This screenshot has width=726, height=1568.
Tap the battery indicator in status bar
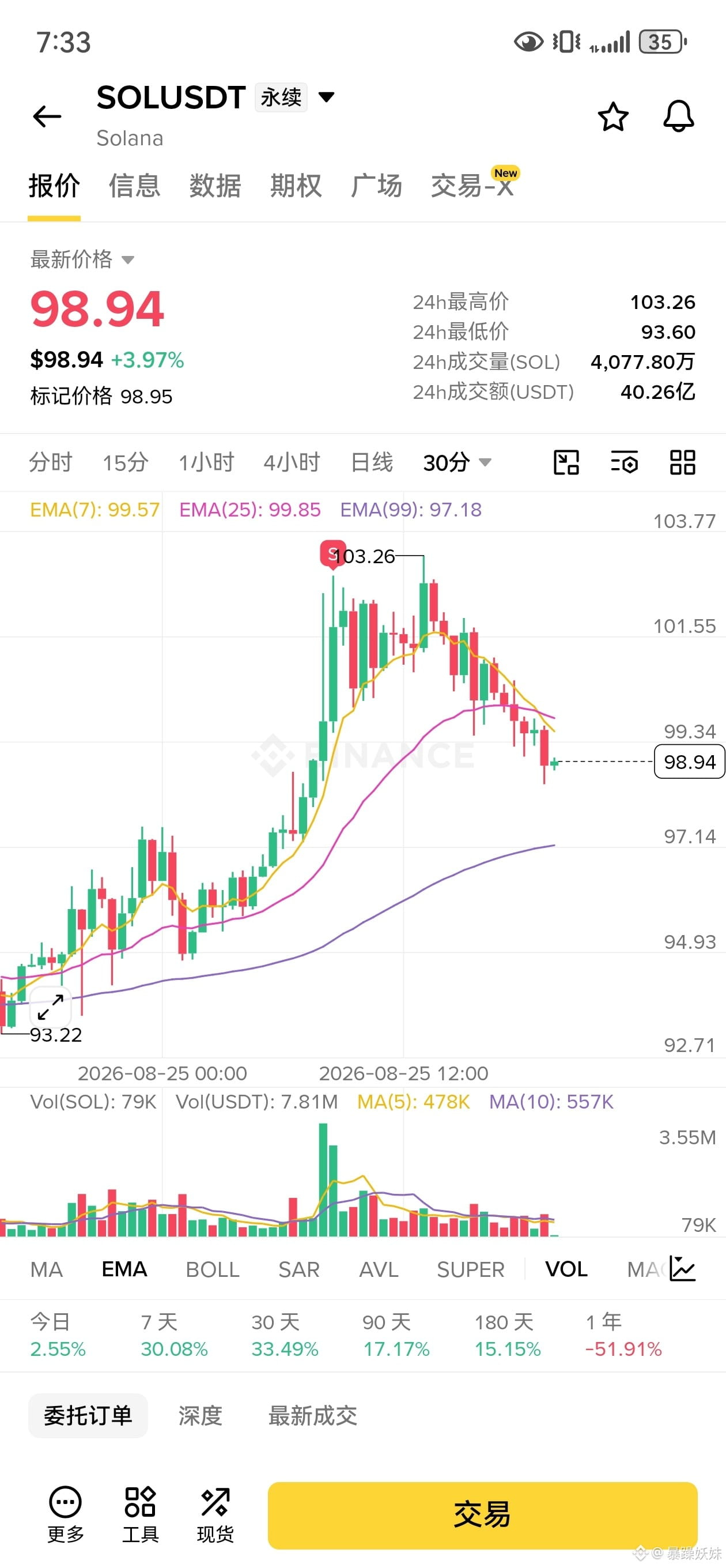pos(663,42)
